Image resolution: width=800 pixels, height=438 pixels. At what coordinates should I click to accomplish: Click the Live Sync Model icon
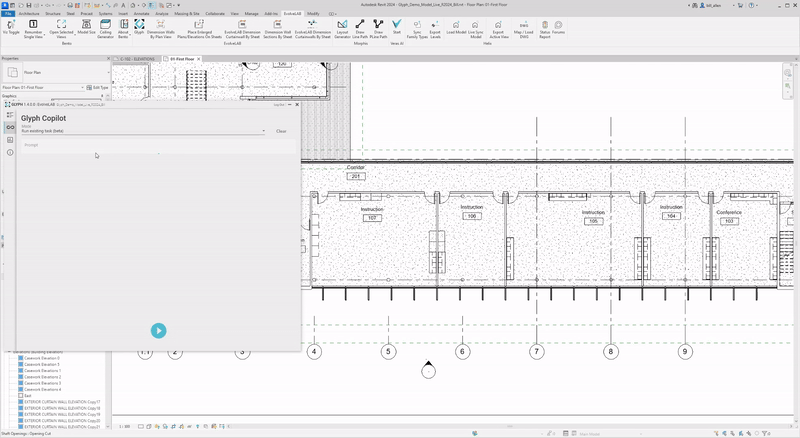[476, 26]
